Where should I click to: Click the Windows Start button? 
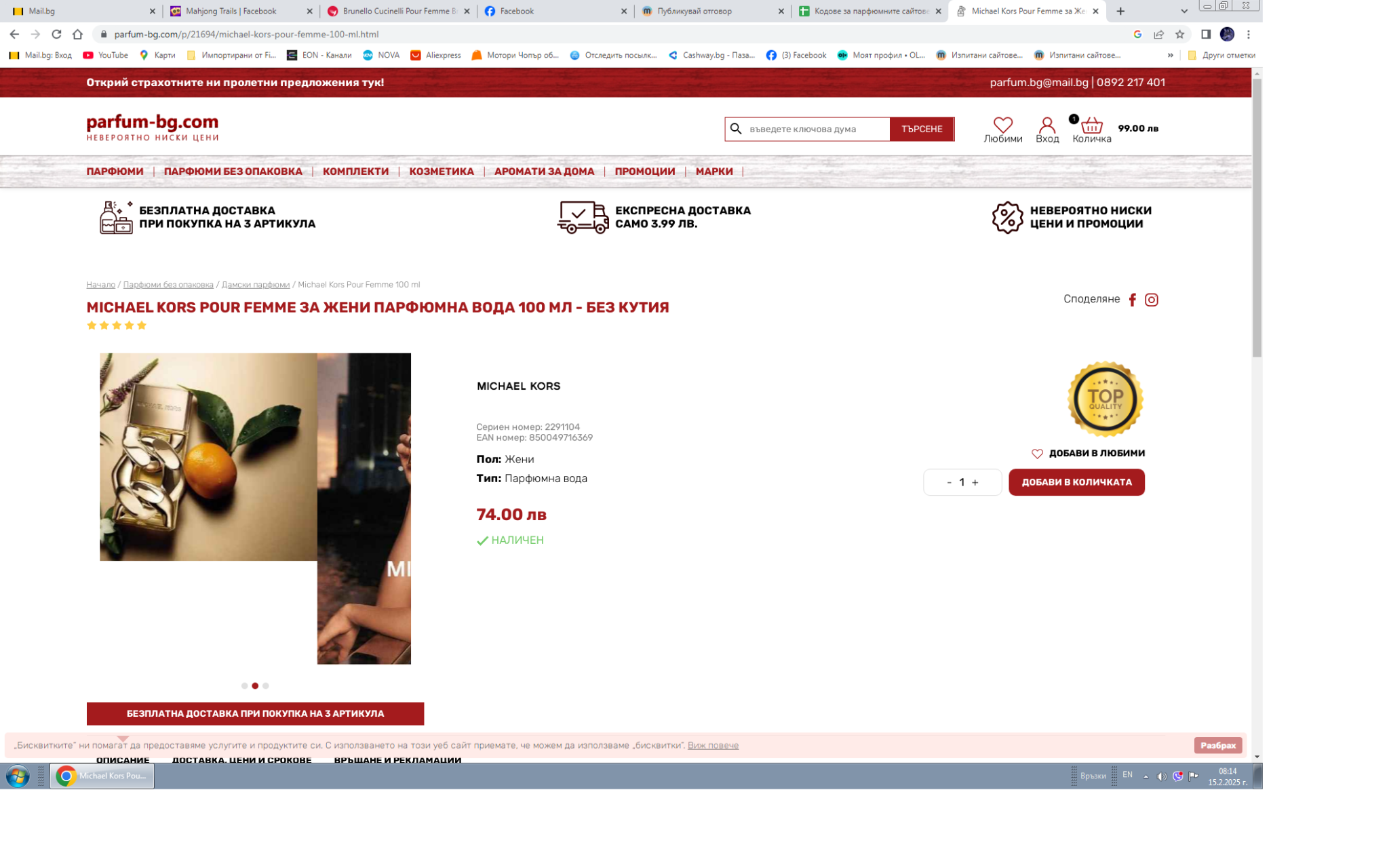(18, 776)
